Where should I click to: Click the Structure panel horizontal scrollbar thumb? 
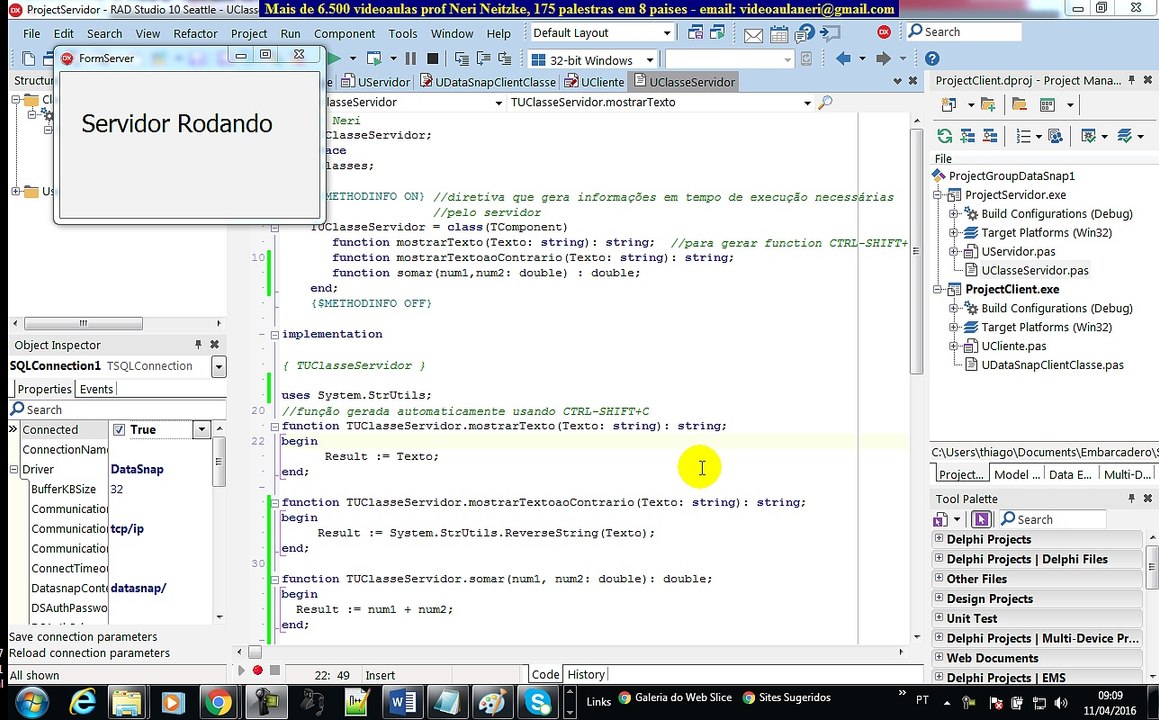point(83,323)
